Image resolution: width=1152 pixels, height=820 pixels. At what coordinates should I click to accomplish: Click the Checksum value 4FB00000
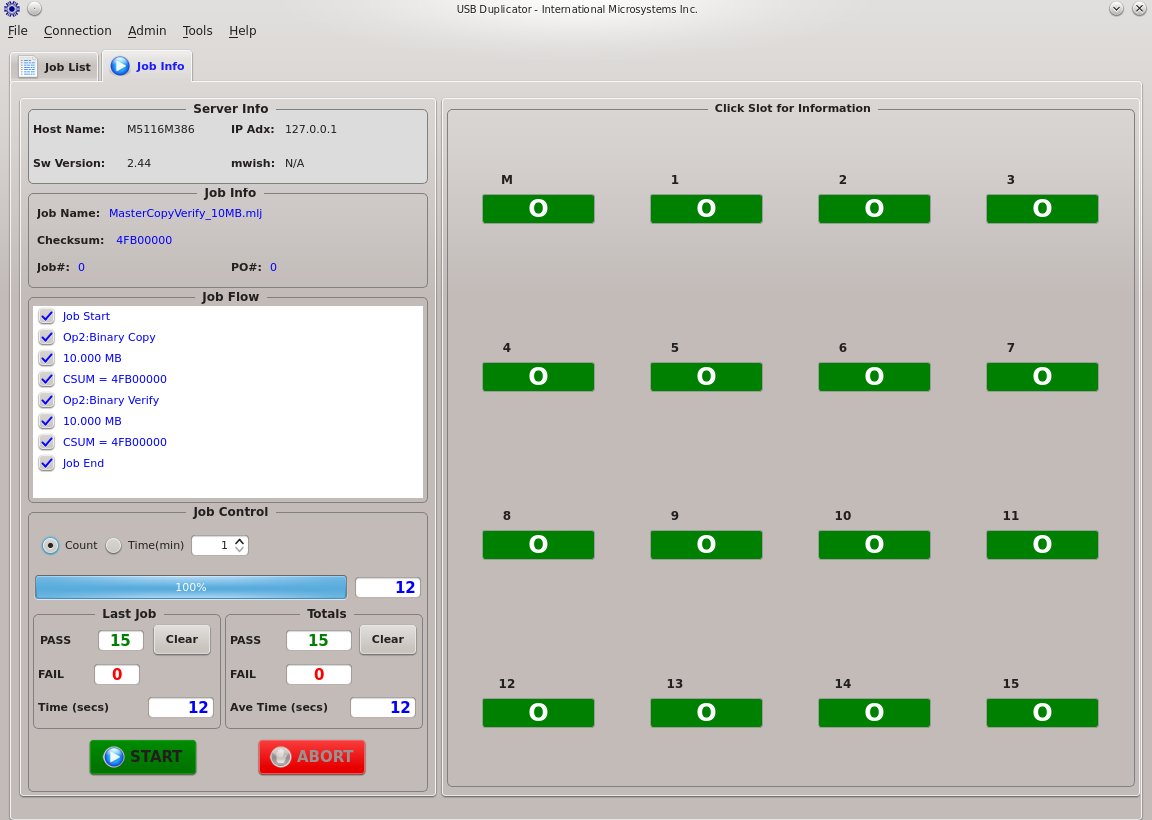coord(144,240)
